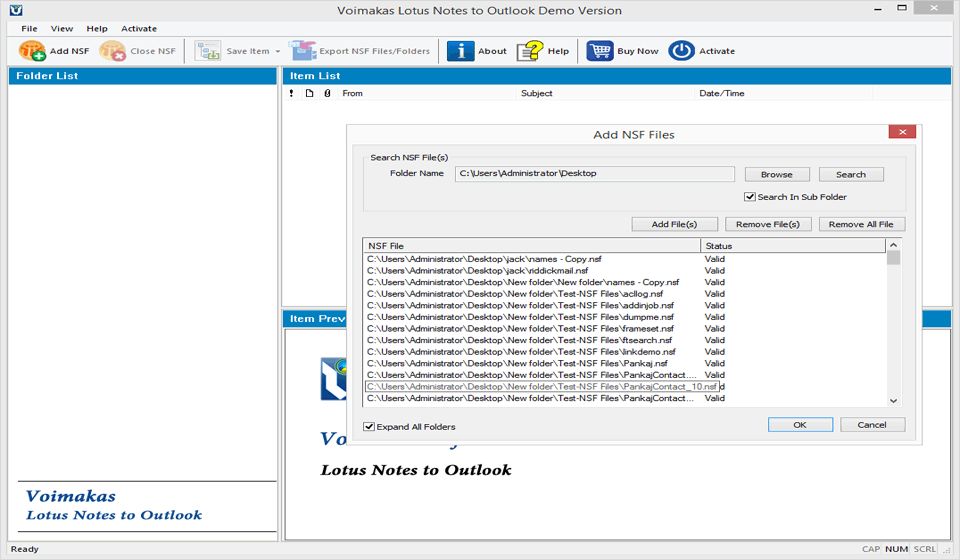Select the aclog.nsf file row
The width and height of the screenshot is (960, 560).
tap(624, 294)
